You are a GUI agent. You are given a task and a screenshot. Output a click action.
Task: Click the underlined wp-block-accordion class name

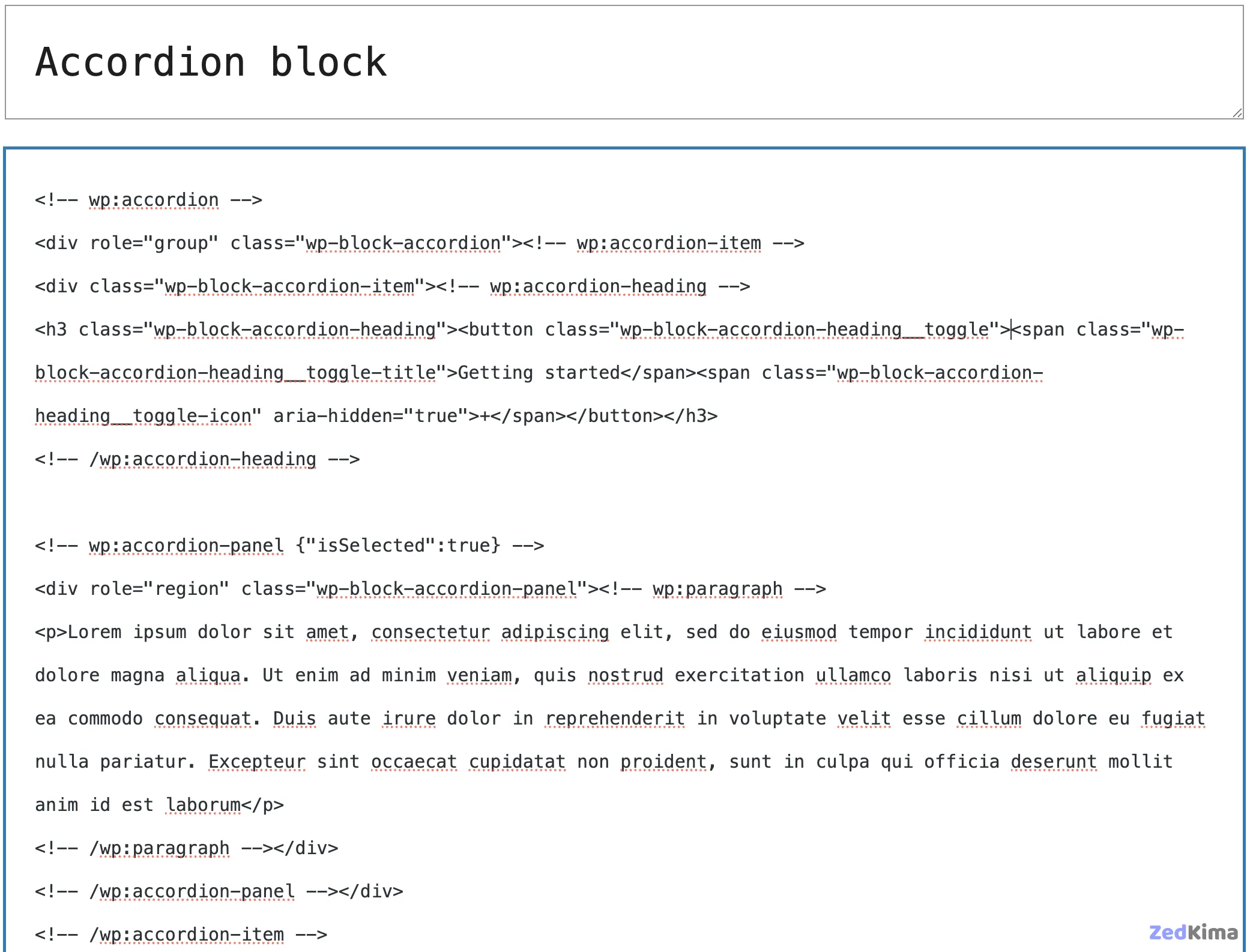pyautogui.click(x=402, y=243)
